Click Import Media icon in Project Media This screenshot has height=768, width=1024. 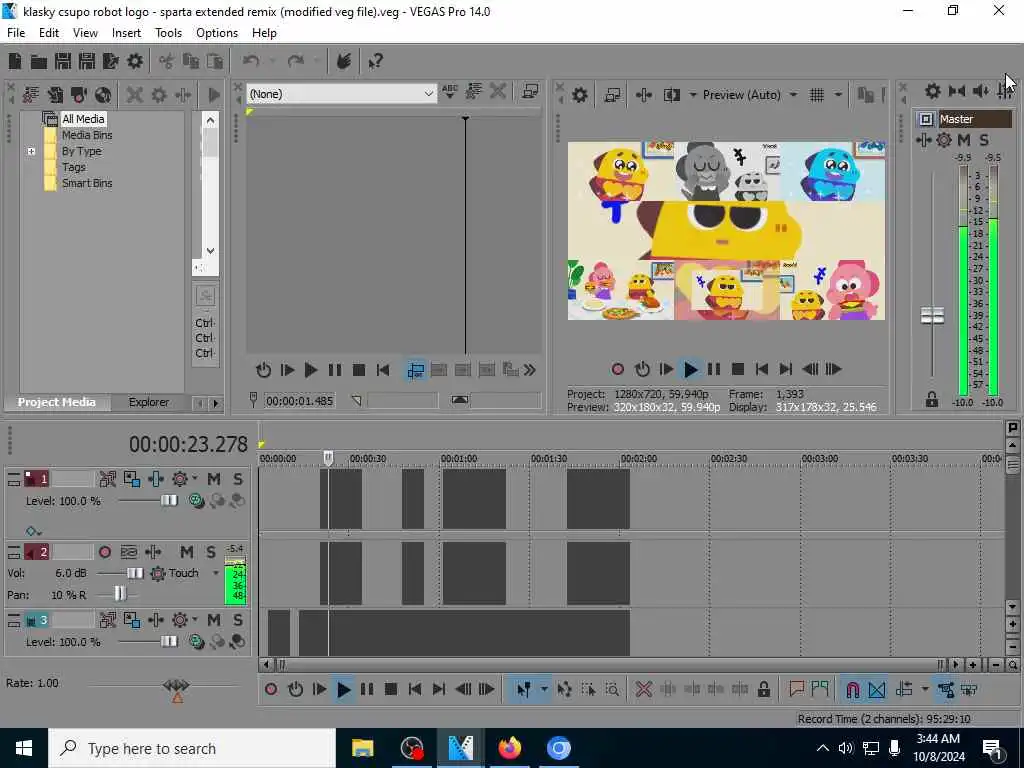coord(31,95)
